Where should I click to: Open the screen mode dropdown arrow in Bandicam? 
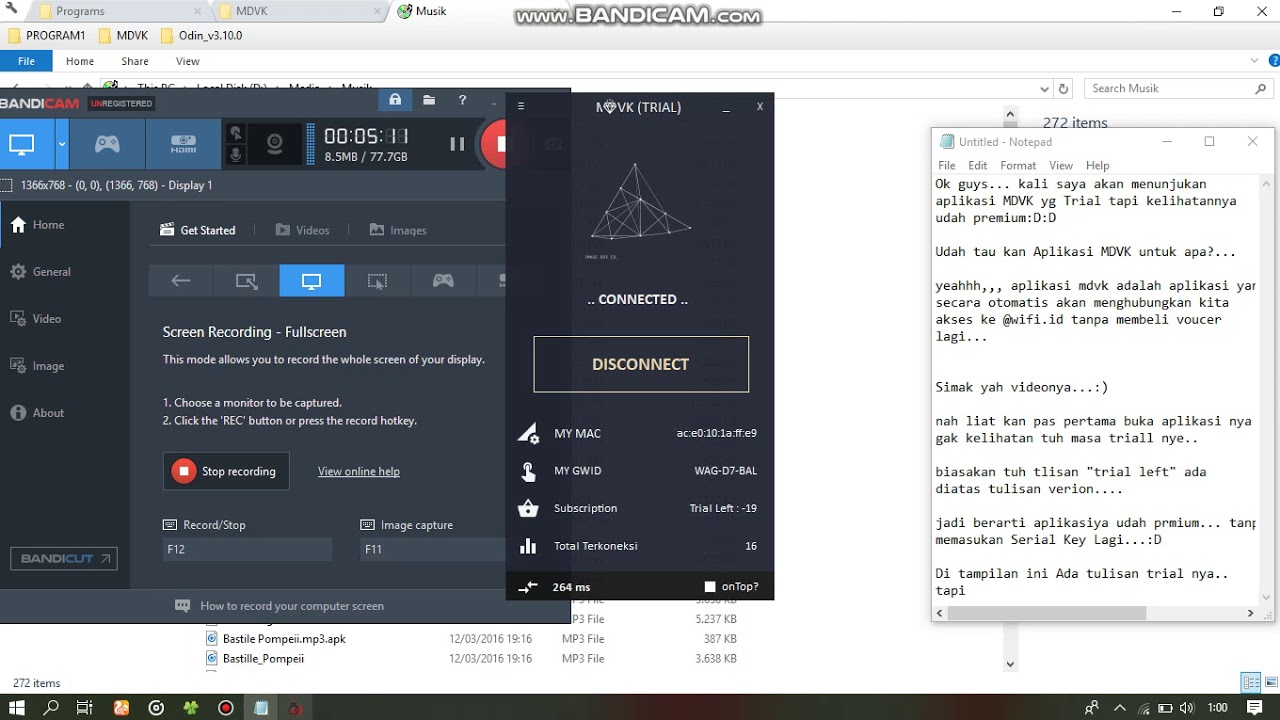[61, 144]
